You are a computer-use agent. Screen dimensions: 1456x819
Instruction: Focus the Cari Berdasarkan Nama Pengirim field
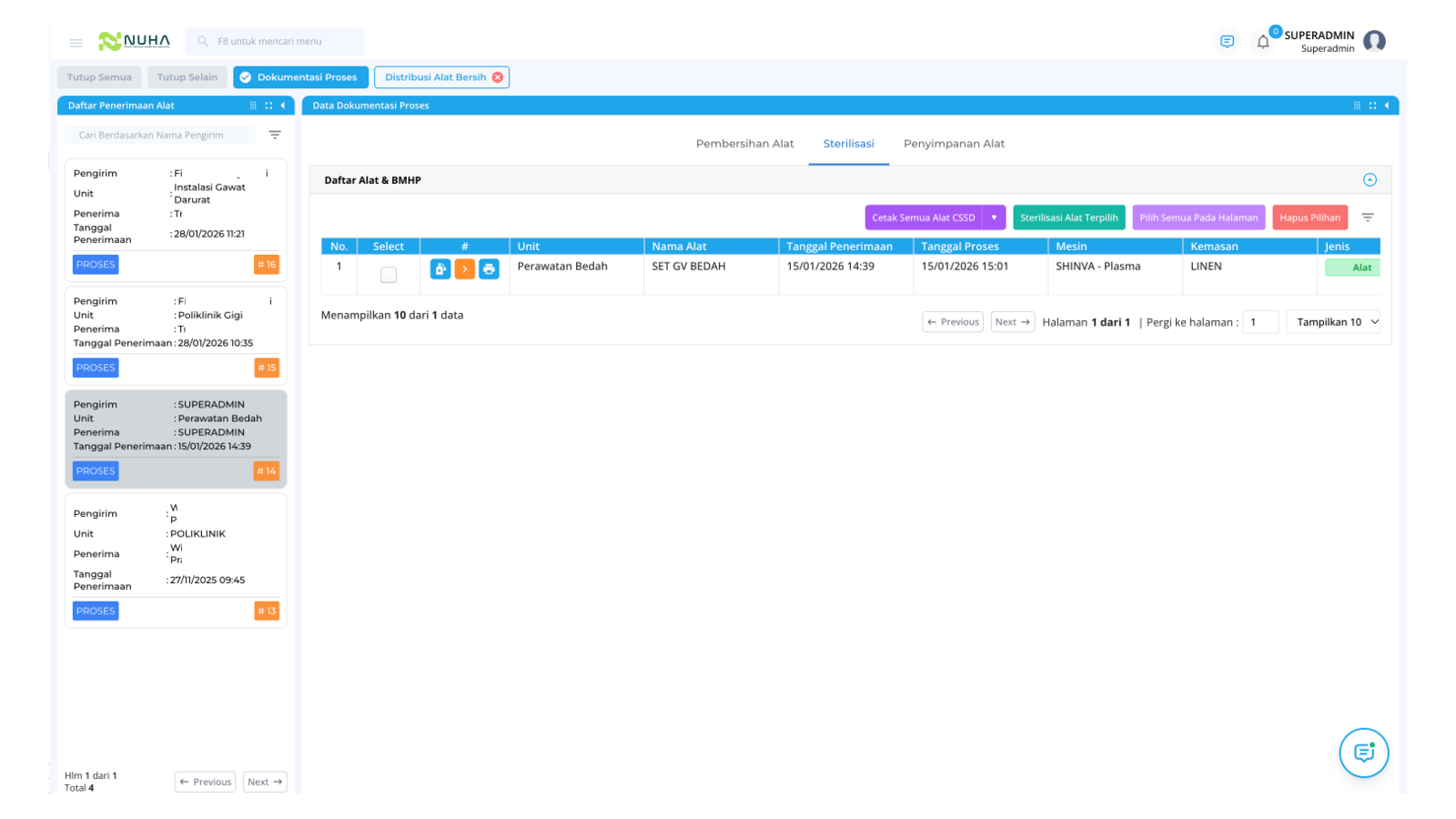(160, 135)
